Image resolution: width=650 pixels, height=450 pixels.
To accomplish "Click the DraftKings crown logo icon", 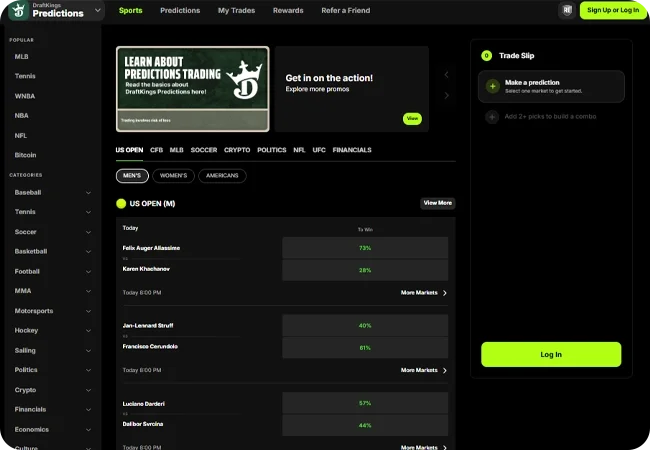I will (18, 10).
